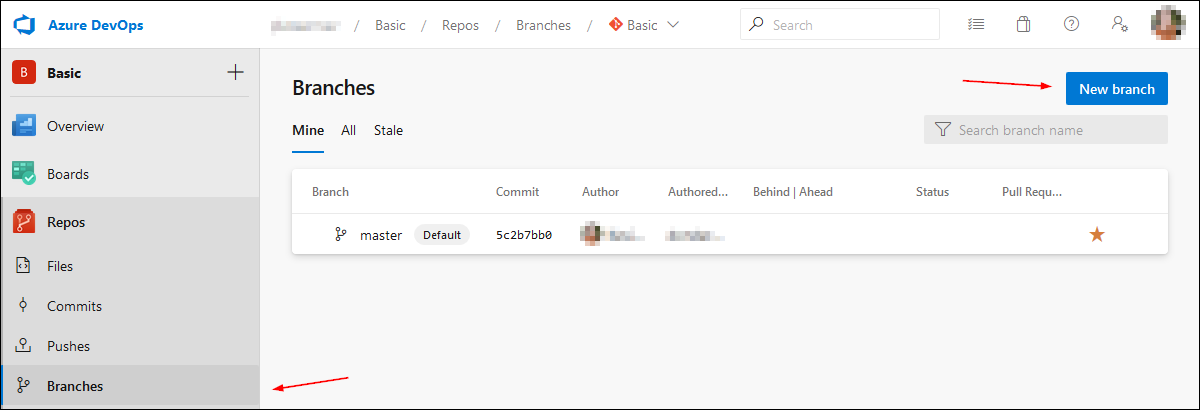Switch to the Stale tab

point(388,130)
